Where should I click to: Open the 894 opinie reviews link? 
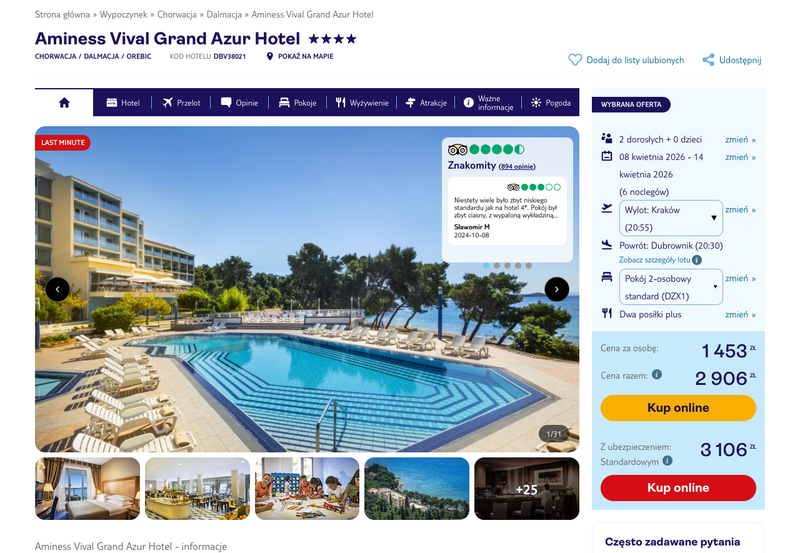click(x=517, y=167)
